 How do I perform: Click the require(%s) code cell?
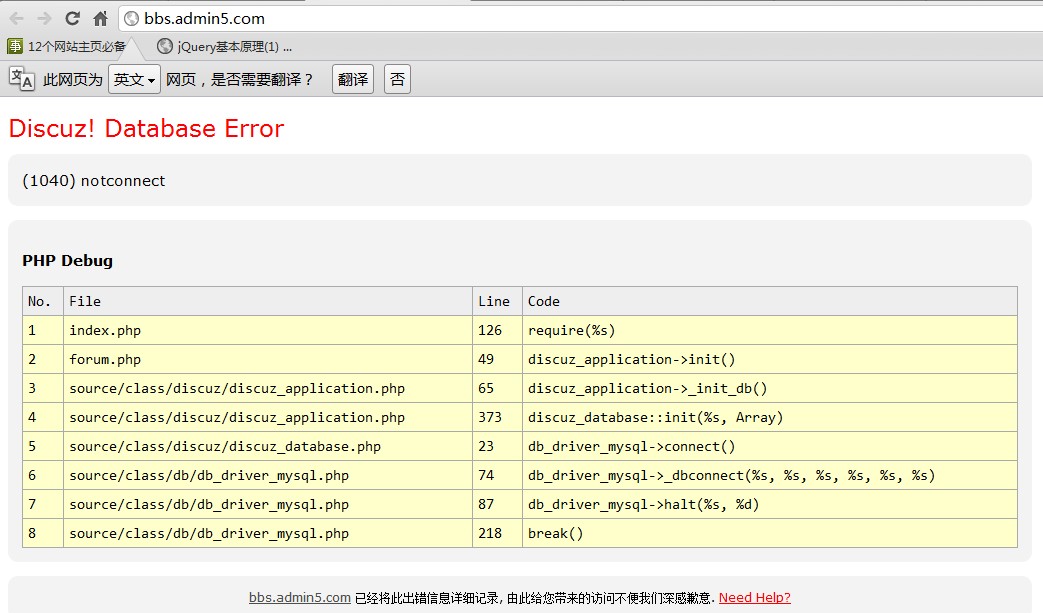[x=770, y=330]
